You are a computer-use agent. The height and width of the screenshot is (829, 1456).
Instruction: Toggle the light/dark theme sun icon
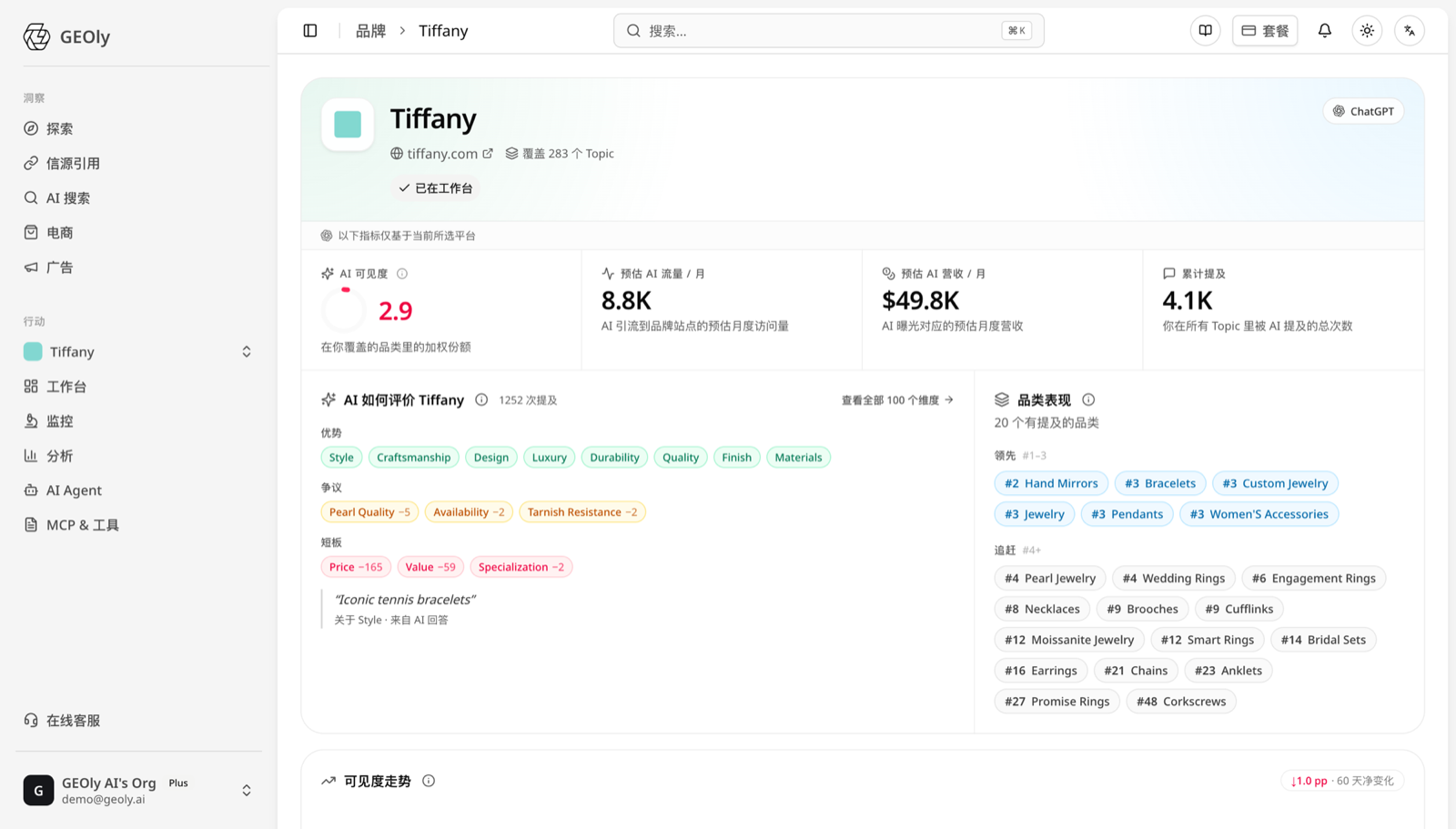[x=1367, y=31]
